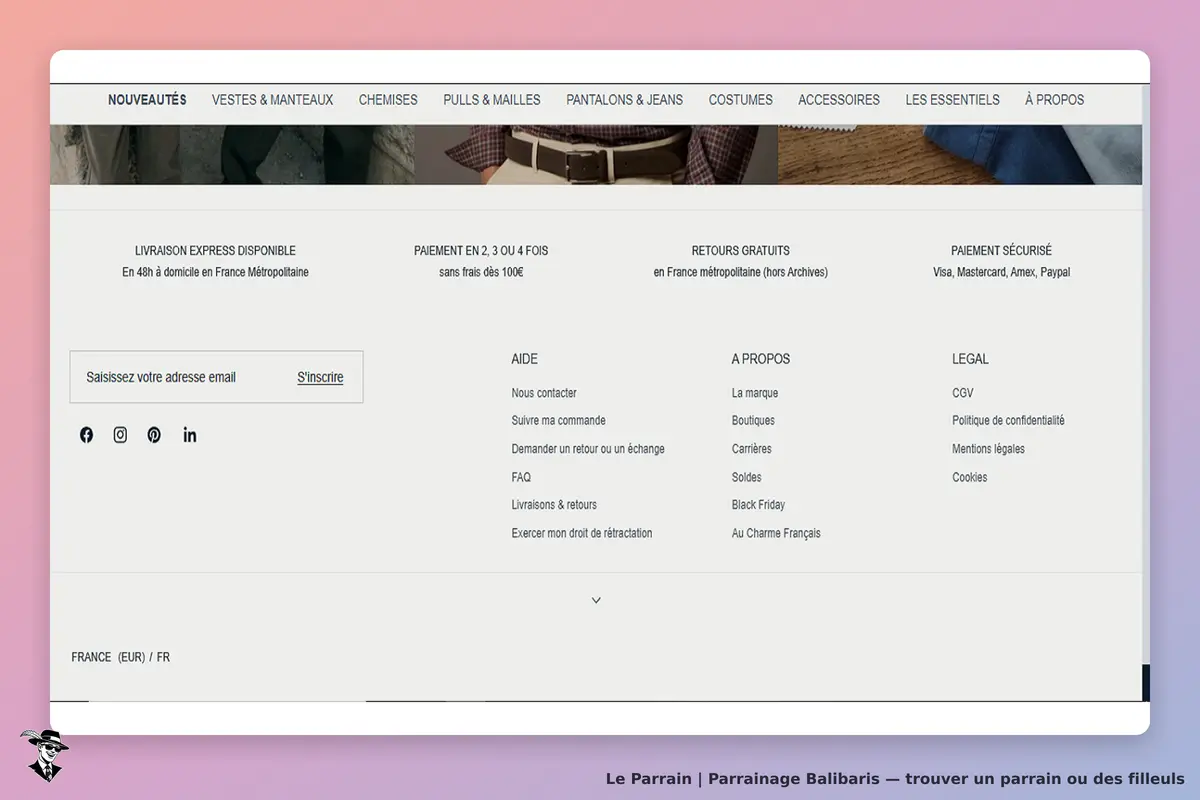Expand the footer with the down chevron

pos(596,600)
